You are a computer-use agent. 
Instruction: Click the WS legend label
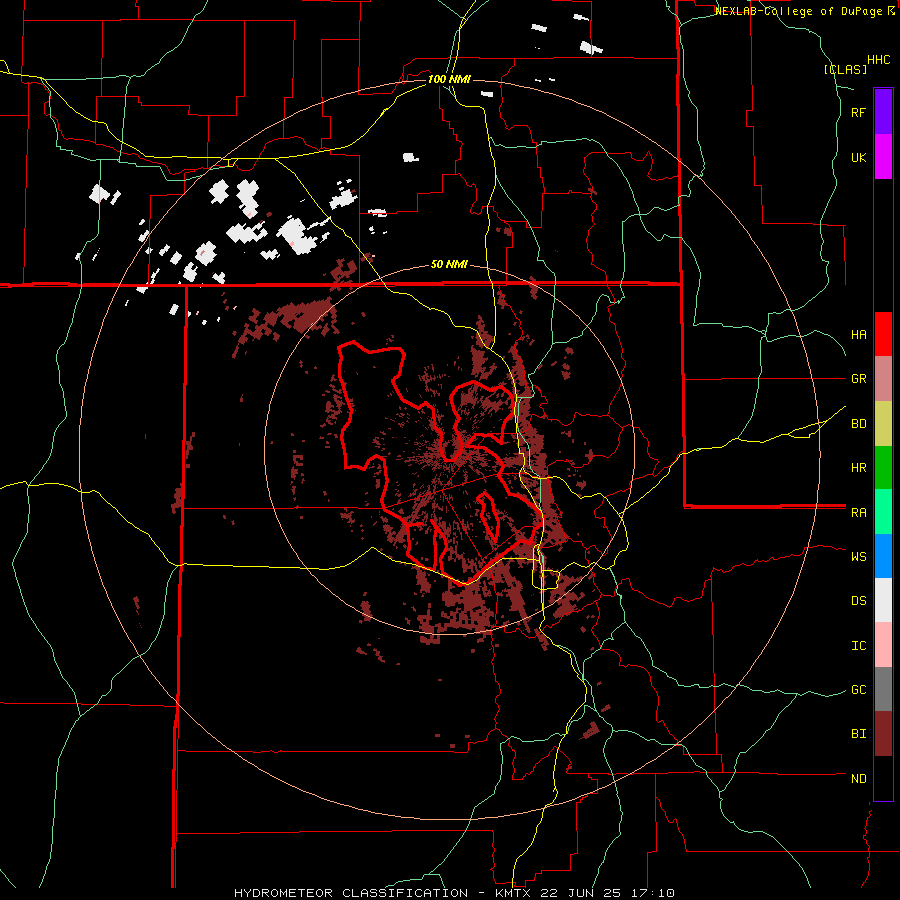coord(858,557)
